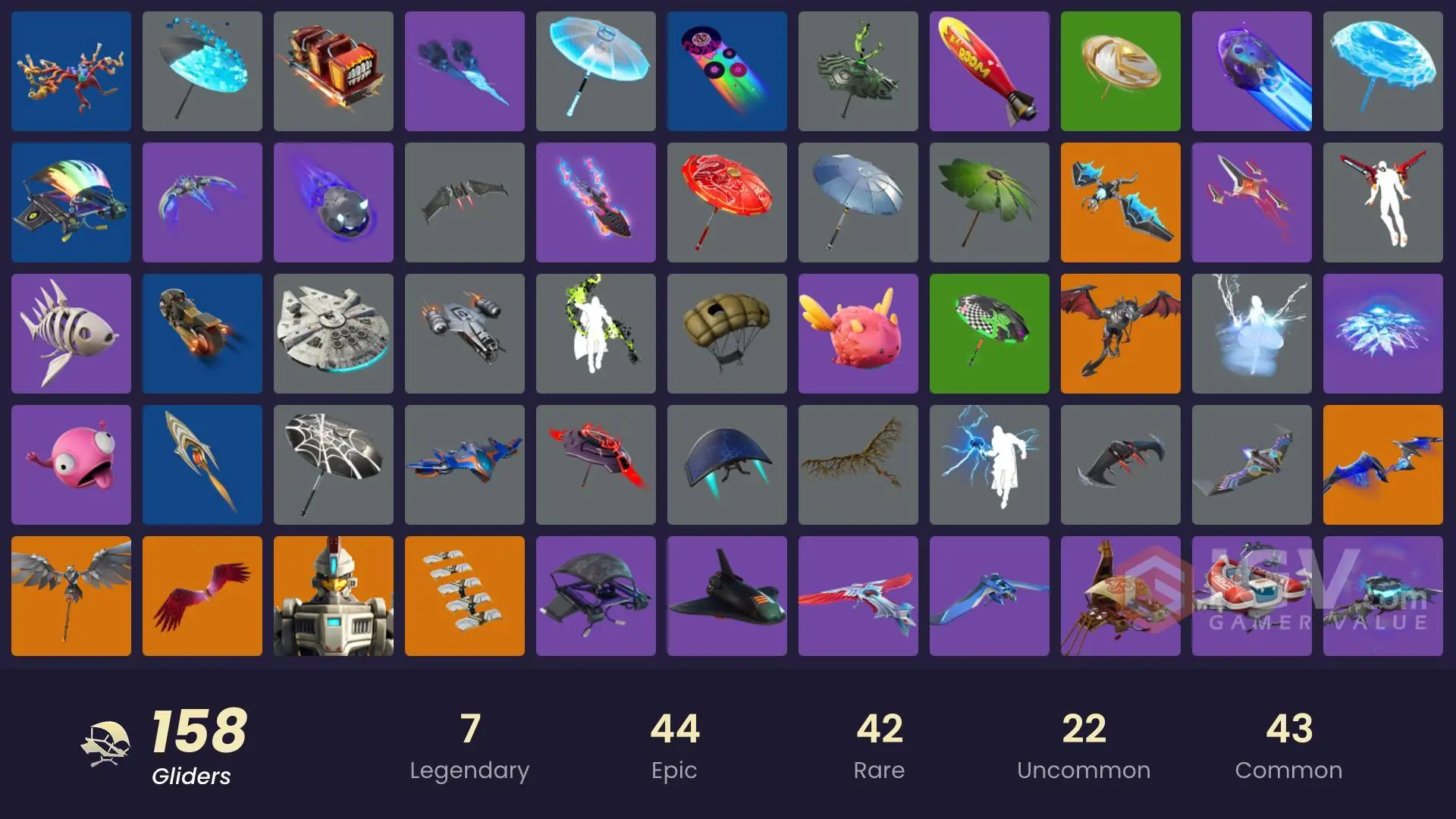This screenshot has height=819, width=1456.
Task: Select the rainbow-canopy glider on blue
Action: pos(71,202)
